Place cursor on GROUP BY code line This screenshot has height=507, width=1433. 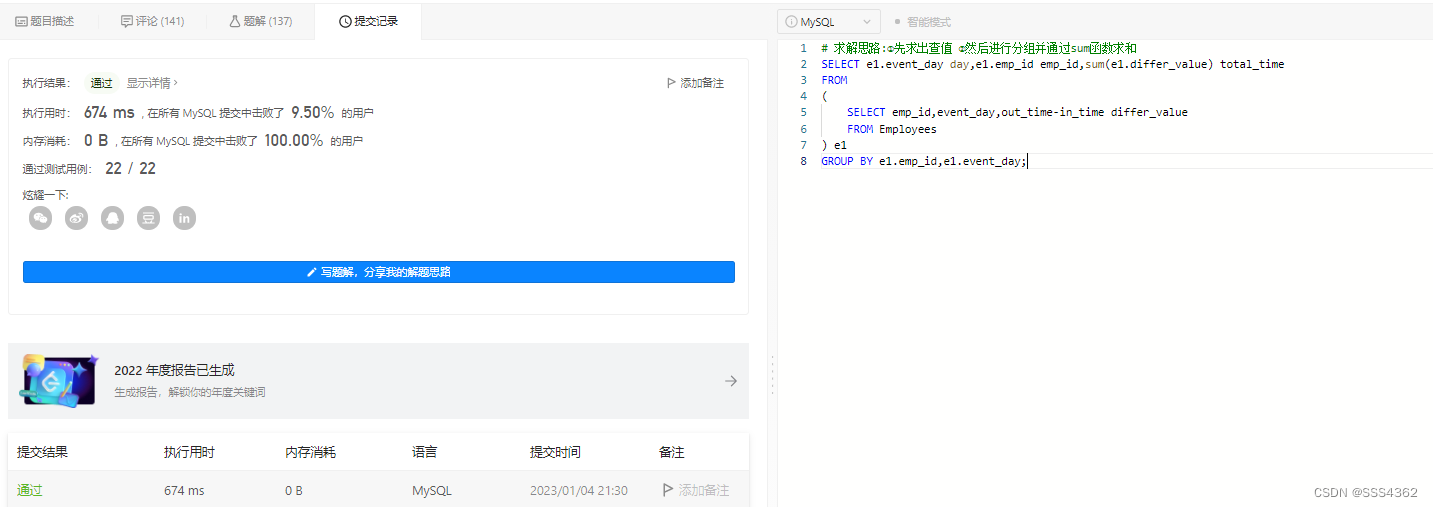tap(923, 161)
